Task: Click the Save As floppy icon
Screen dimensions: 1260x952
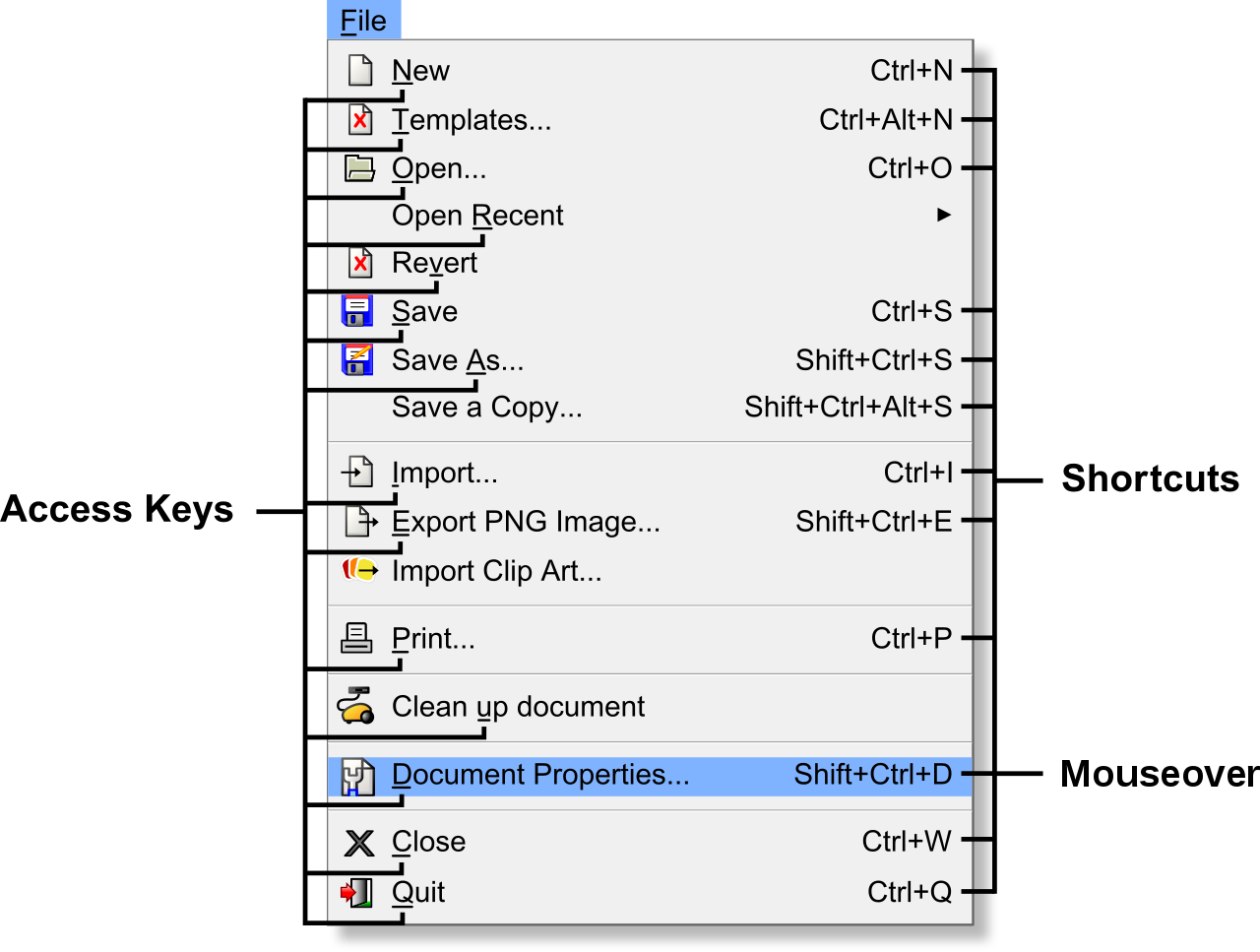Action: click(x=357, y=359)
